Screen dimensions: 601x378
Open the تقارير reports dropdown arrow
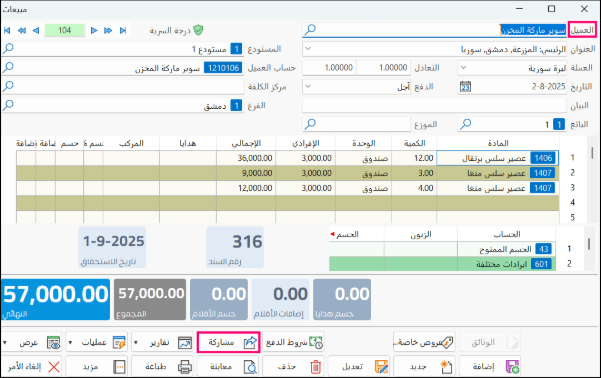click(136, 342)
